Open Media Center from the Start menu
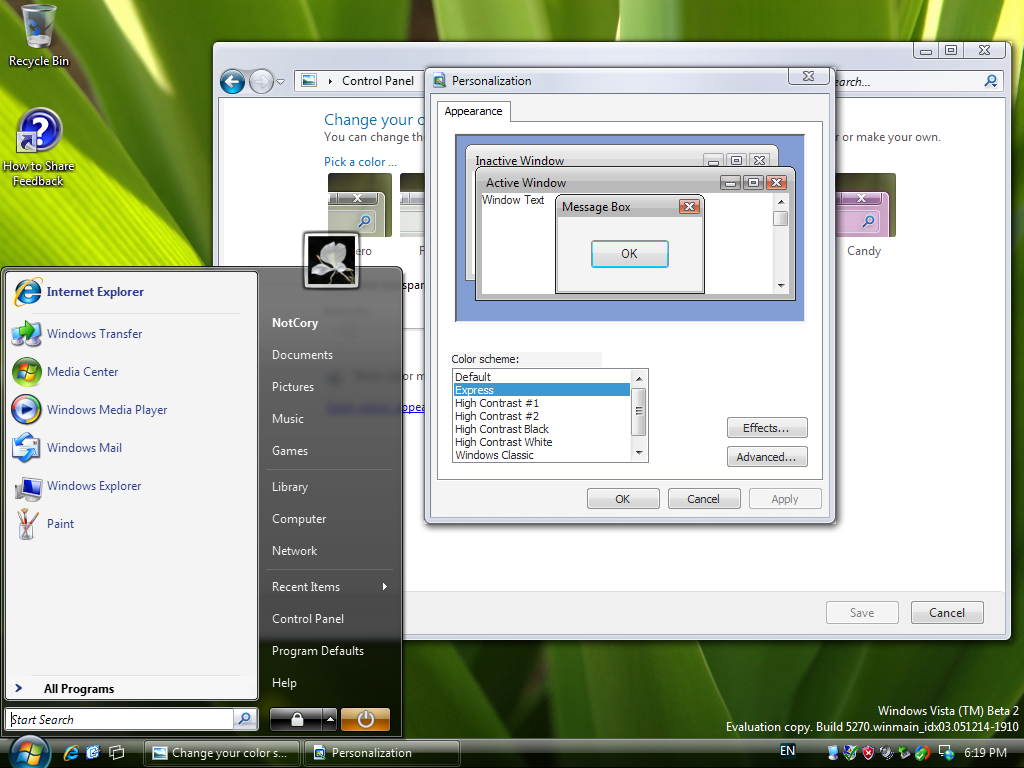Viewport: 1024px width, 768px height. point(82,372)
